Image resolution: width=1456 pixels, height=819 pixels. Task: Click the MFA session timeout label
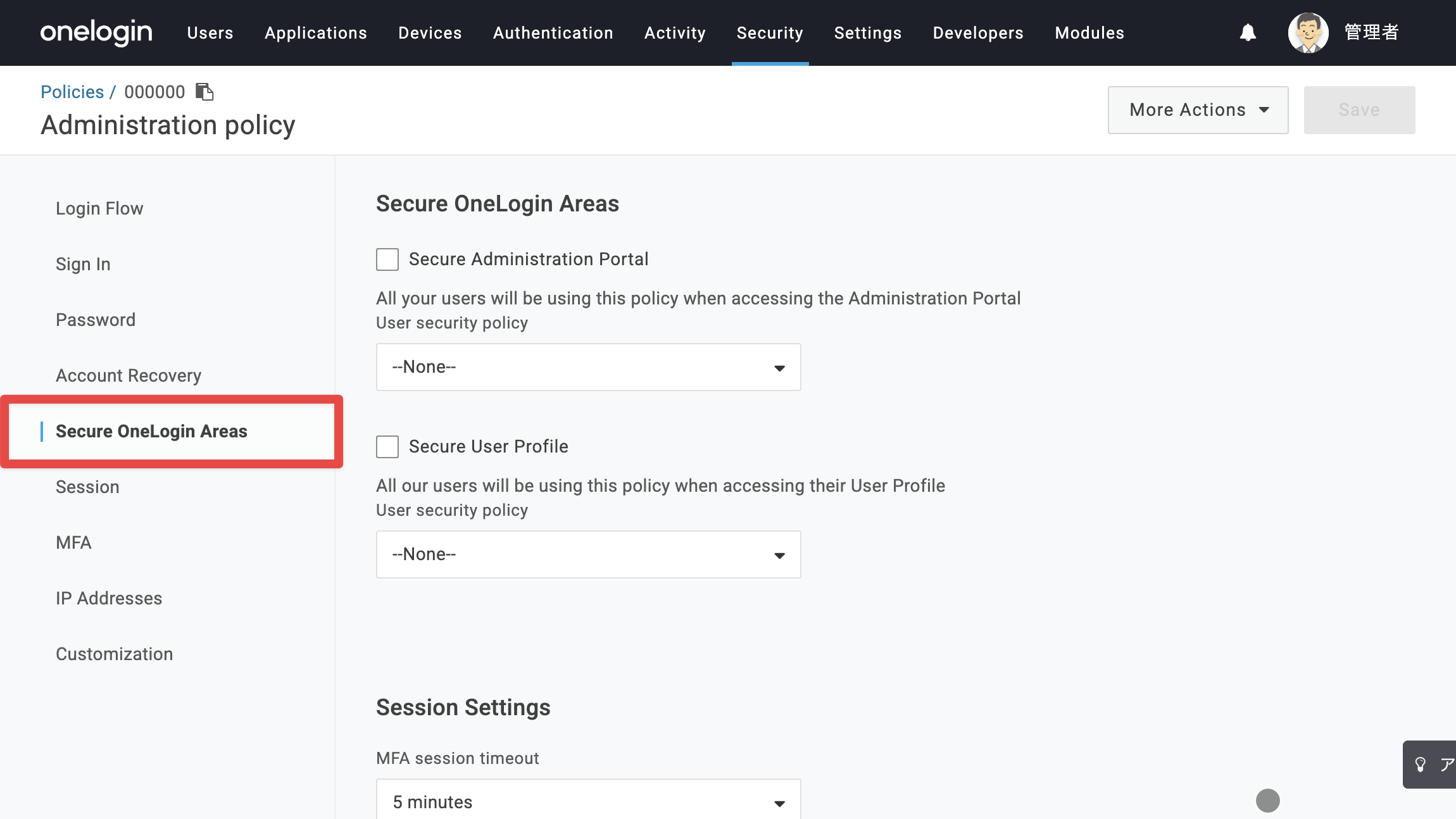click(458, 758)
